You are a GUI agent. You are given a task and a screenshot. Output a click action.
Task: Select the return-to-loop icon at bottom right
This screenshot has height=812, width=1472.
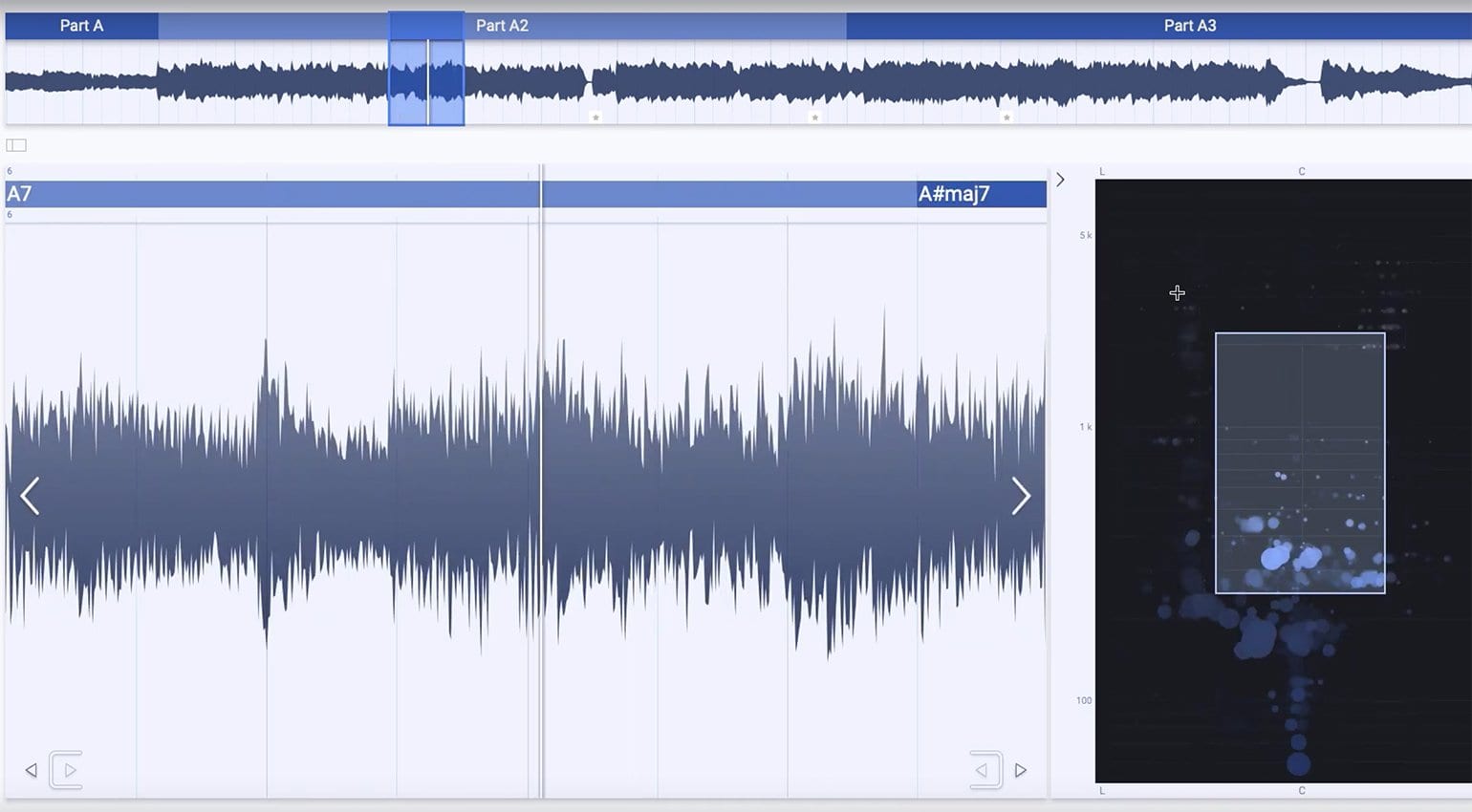coord(985,769)
